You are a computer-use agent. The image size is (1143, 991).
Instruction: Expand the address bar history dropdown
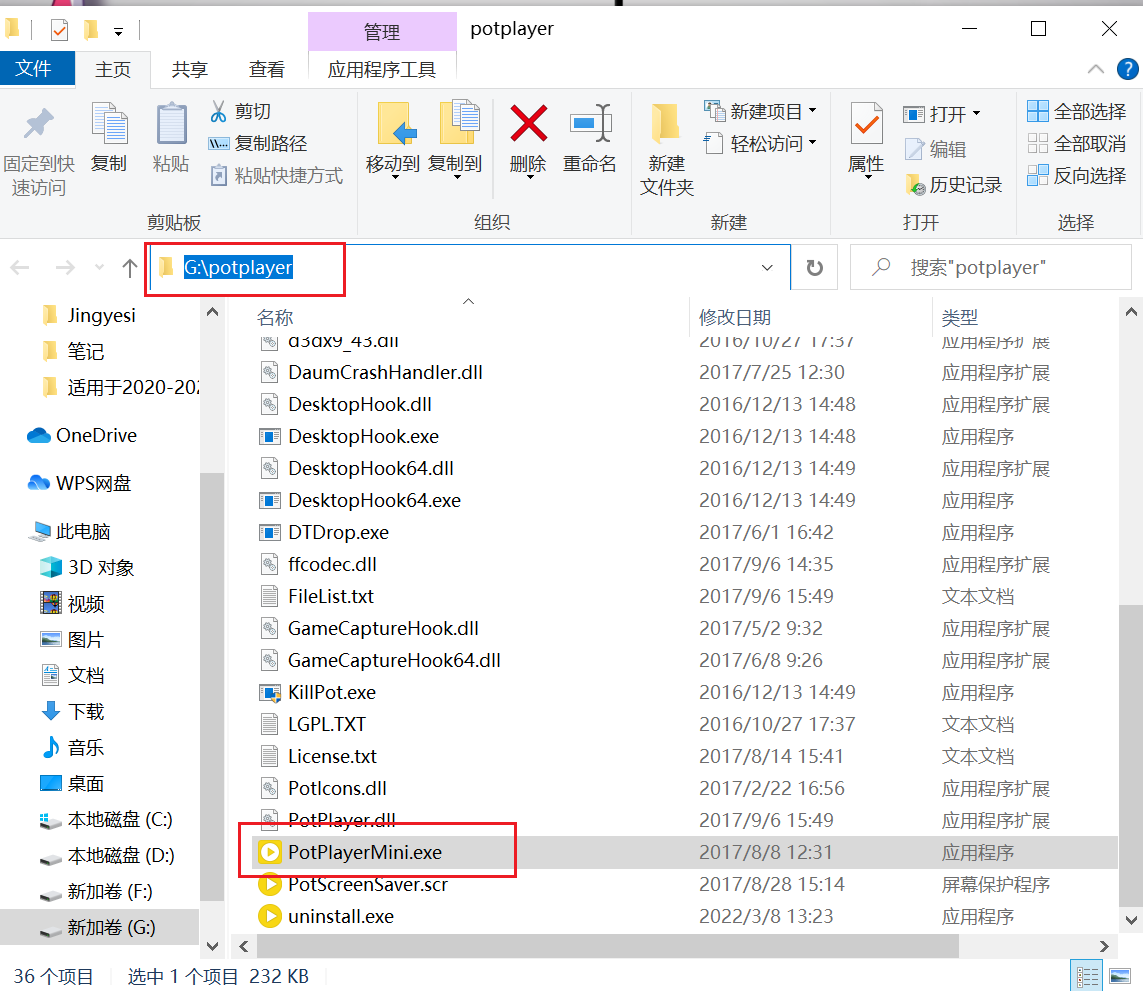pyautogui.click(x=767, y=268)
